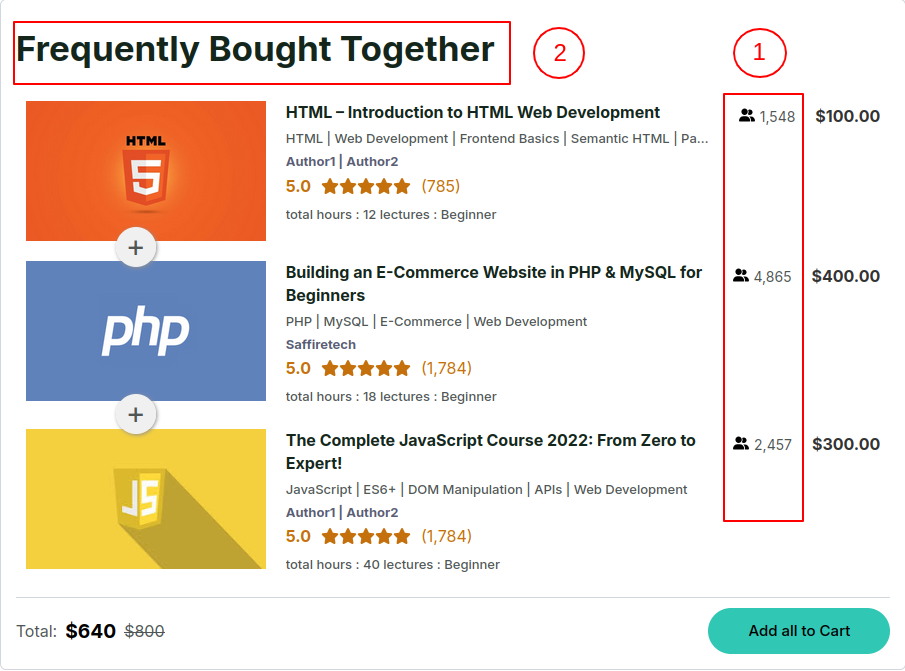Click the $640 discounted total price
This screenshot has height=671, width=905.
pos(91,631)
